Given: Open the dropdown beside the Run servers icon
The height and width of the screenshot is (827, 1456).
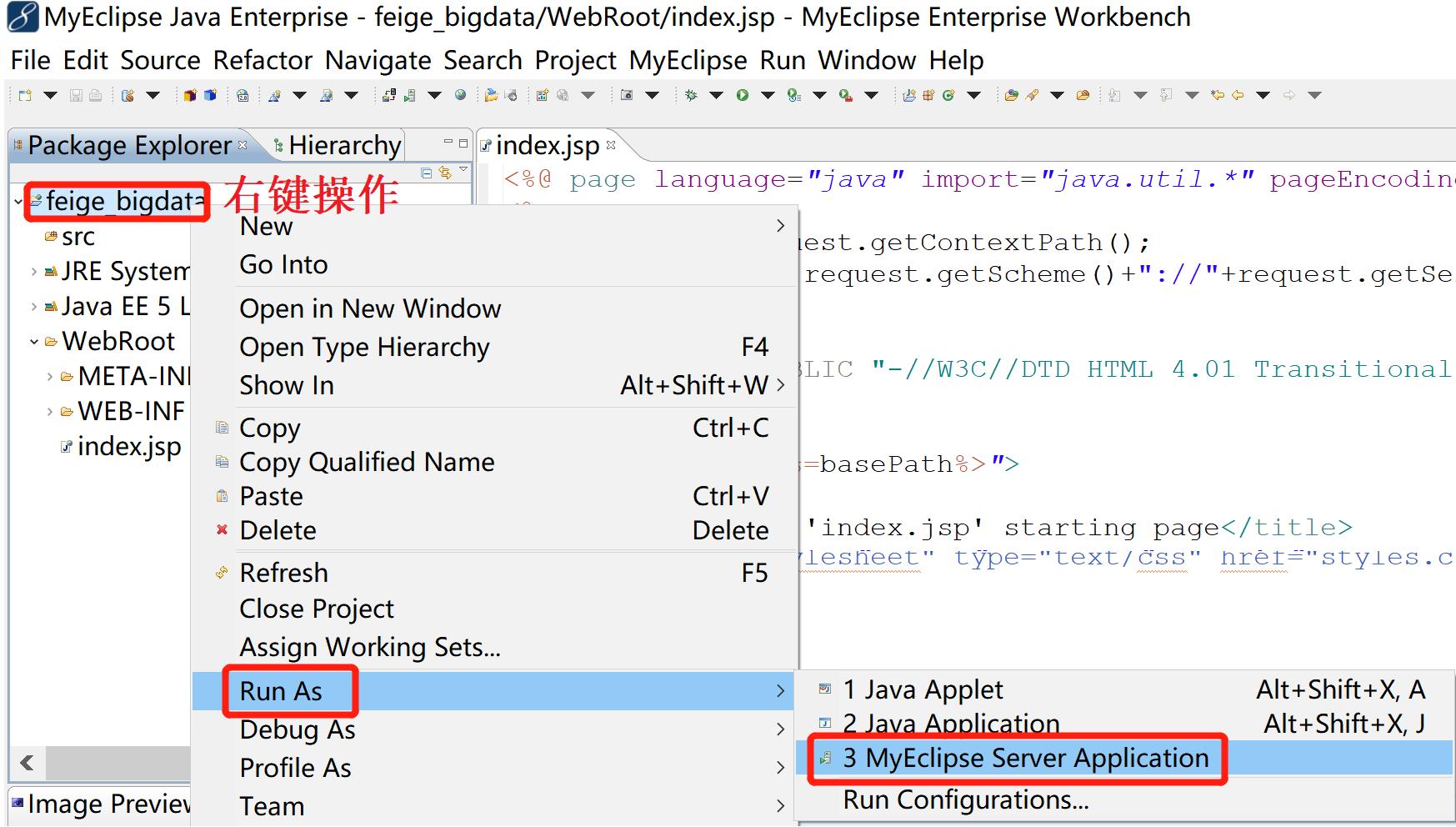Looking at the screenshot, I should 434,96.
